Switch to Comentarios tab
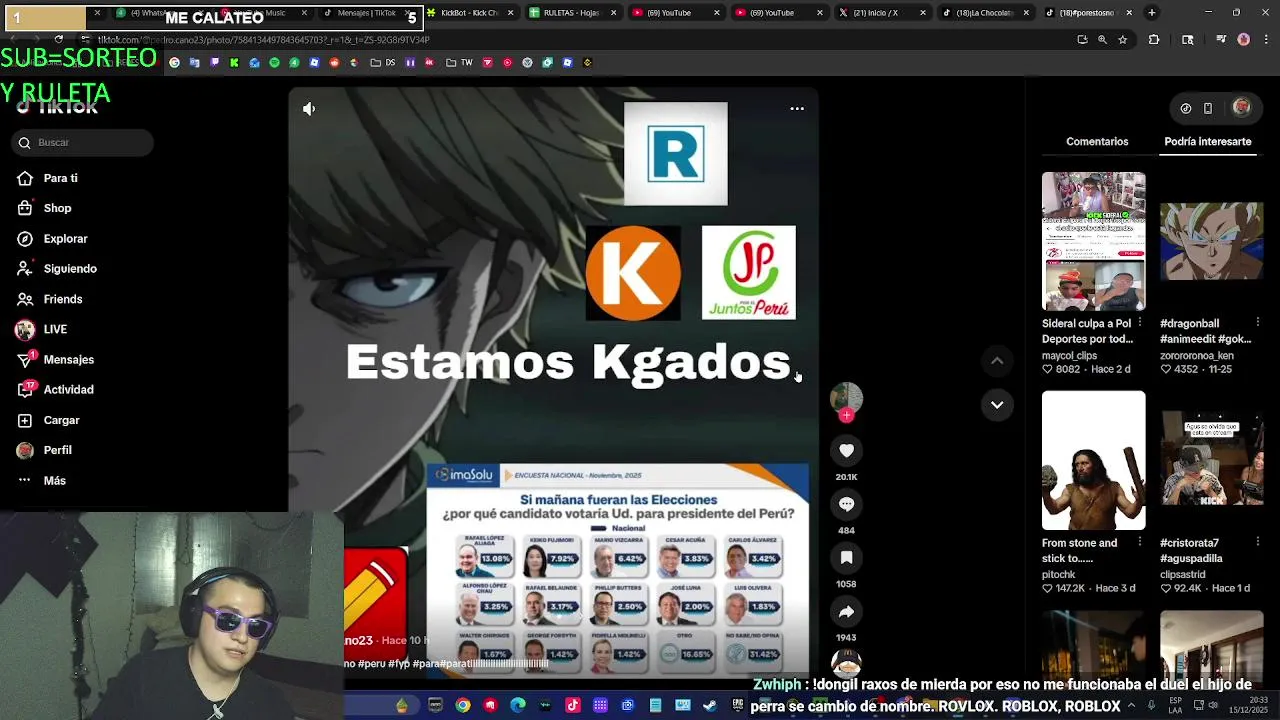This screenshot has height=720, width=1280. pyautogui.click(x=1097, y=142)
